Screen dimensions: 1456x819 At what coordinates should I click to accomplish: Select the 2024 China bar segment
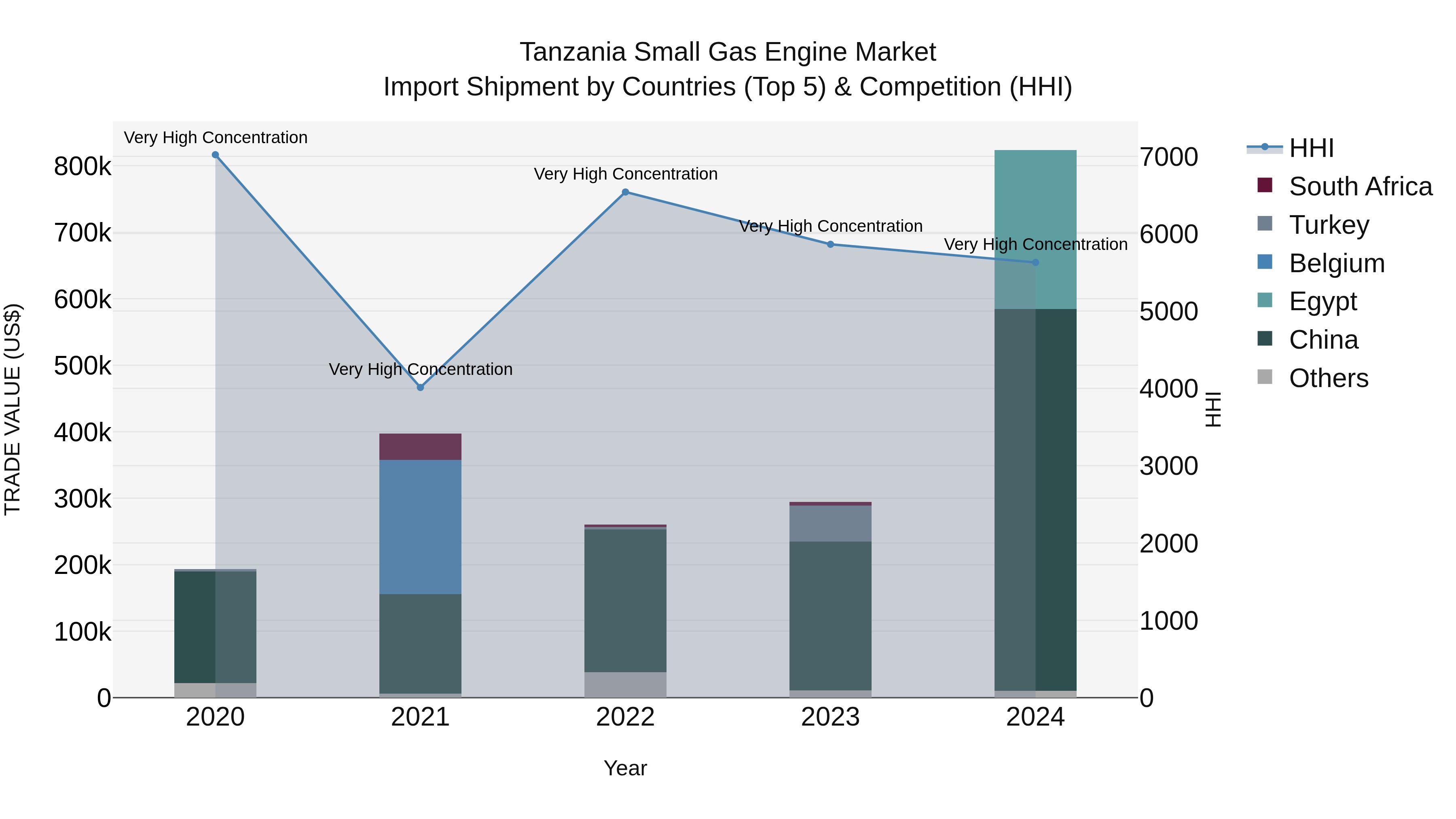[x=1035, y=499]
